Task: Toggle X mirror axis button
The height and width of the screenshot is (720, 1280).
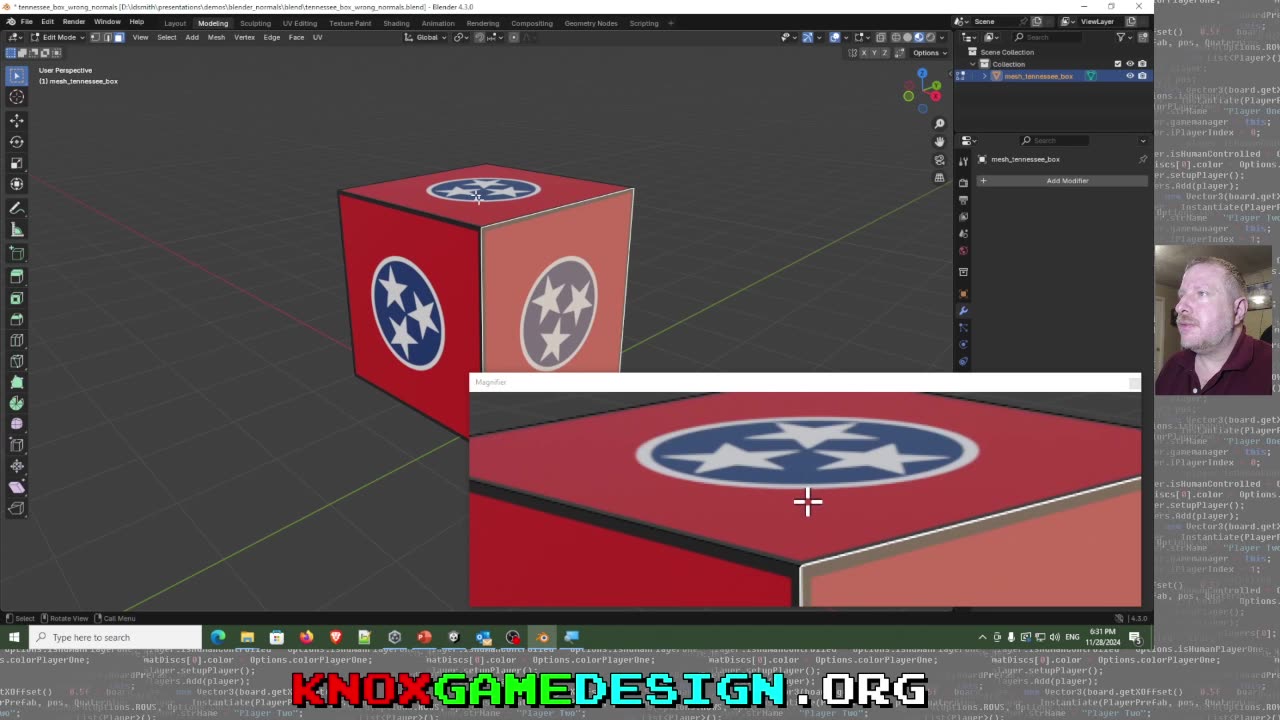Action: pyautogui.click(x=864, y=52)
